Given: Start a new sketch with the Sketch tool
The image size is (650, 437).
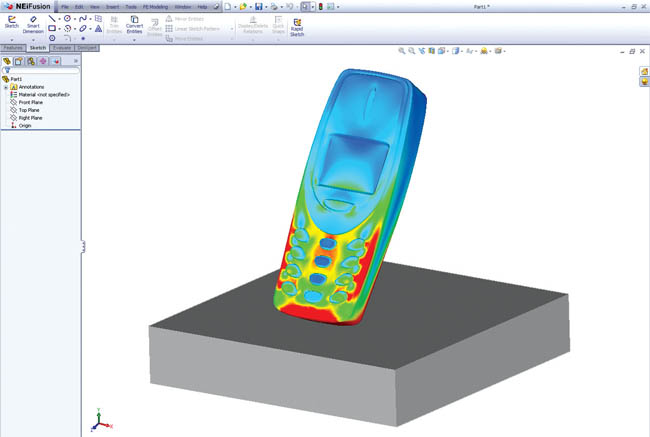Looking at the screenshot, I should (12, 22).
